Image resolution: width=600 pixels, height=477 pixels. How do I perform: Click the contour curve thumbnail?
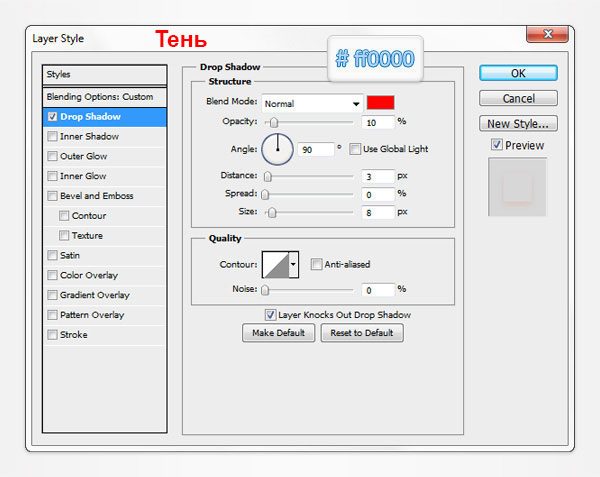[x=276, y=264]
